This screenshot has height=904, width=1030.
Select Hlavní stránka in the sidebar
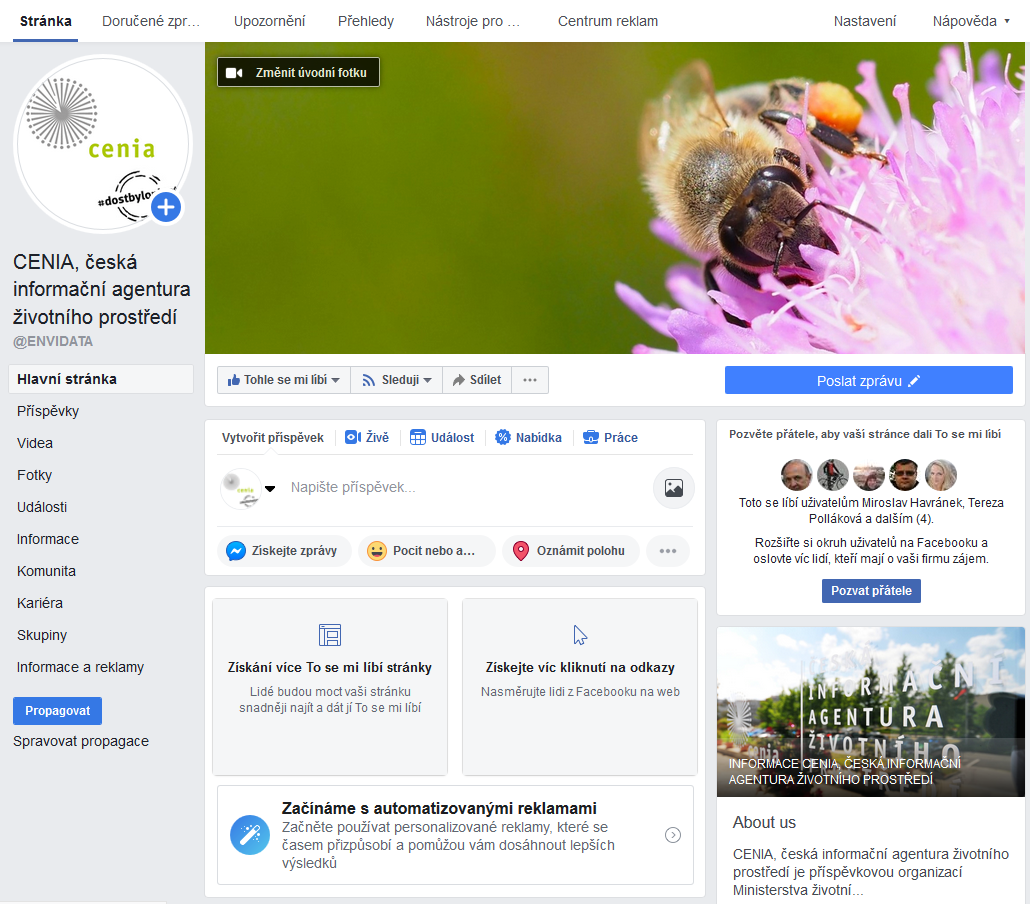point(101,379)
